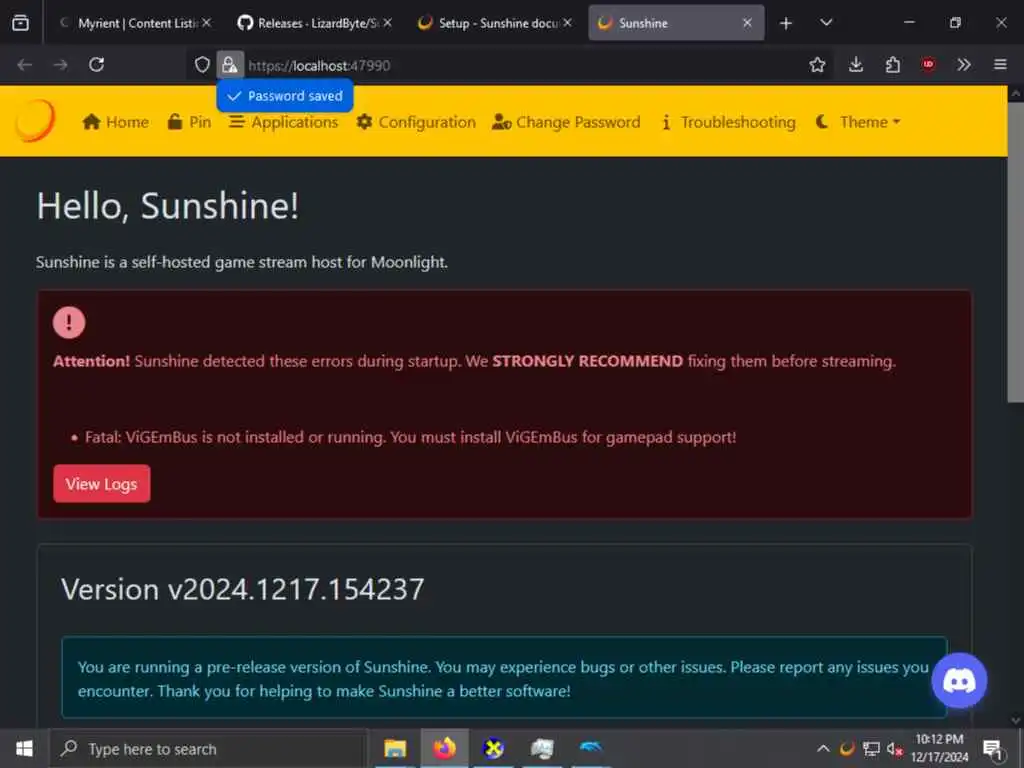Click the scrollbar down arrow

coord(1016,720)
